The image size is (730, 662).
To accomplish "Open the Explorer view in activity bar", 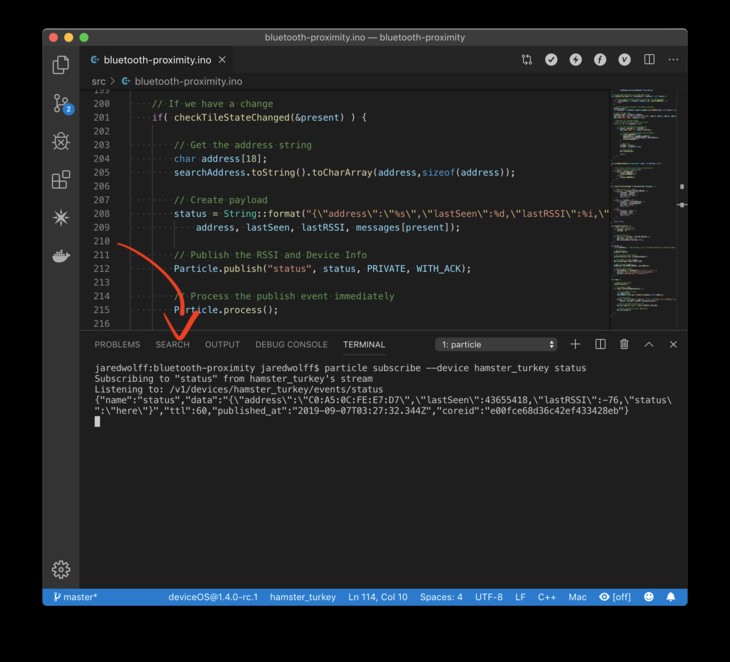I will (61, 66).
